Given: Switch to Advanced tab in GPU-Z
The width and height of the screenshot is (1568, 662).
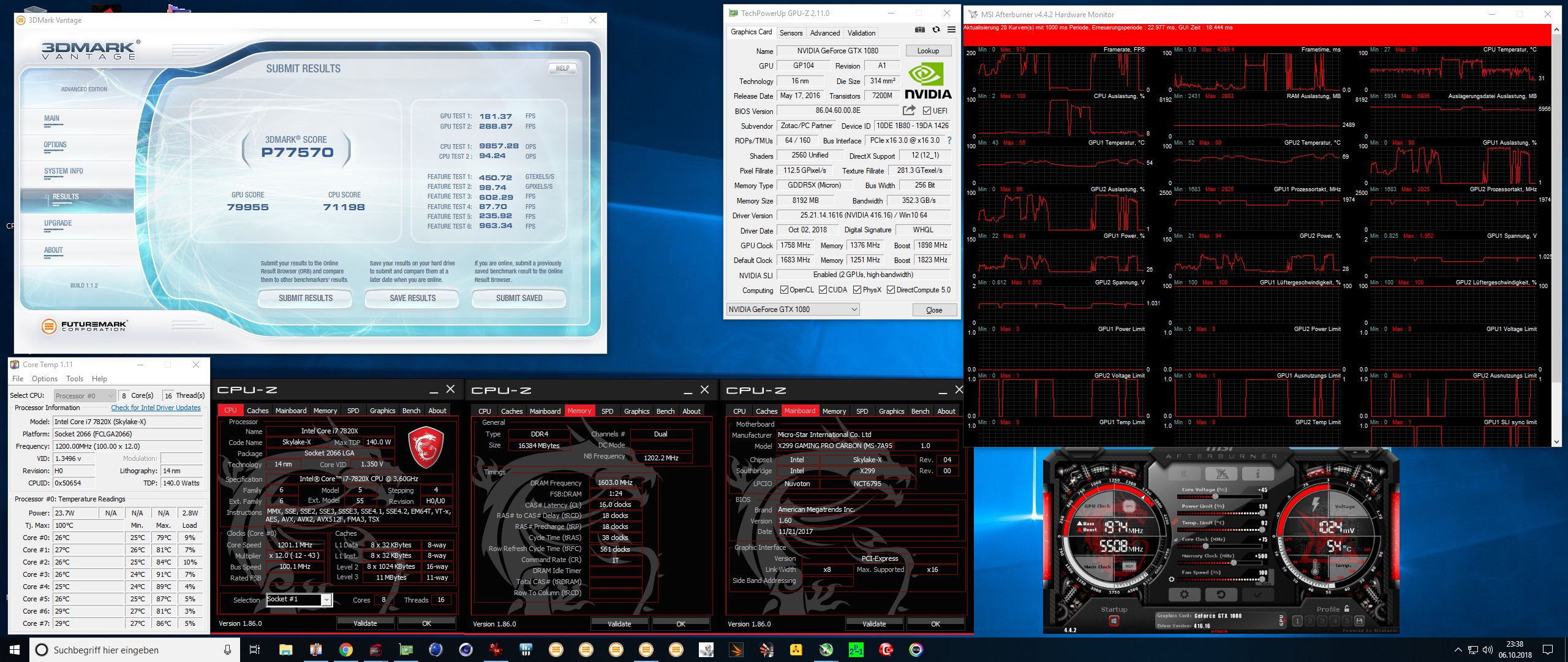Looking at the screenshot, I should (825, 33).
